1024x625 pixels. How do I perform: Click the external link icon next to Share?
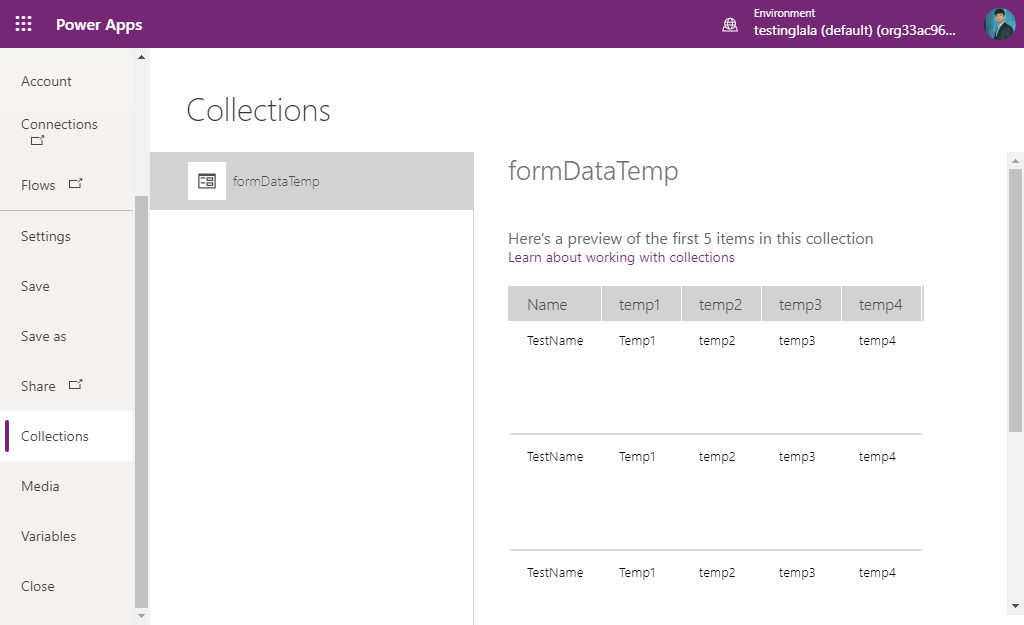click(x=76, y=385)
